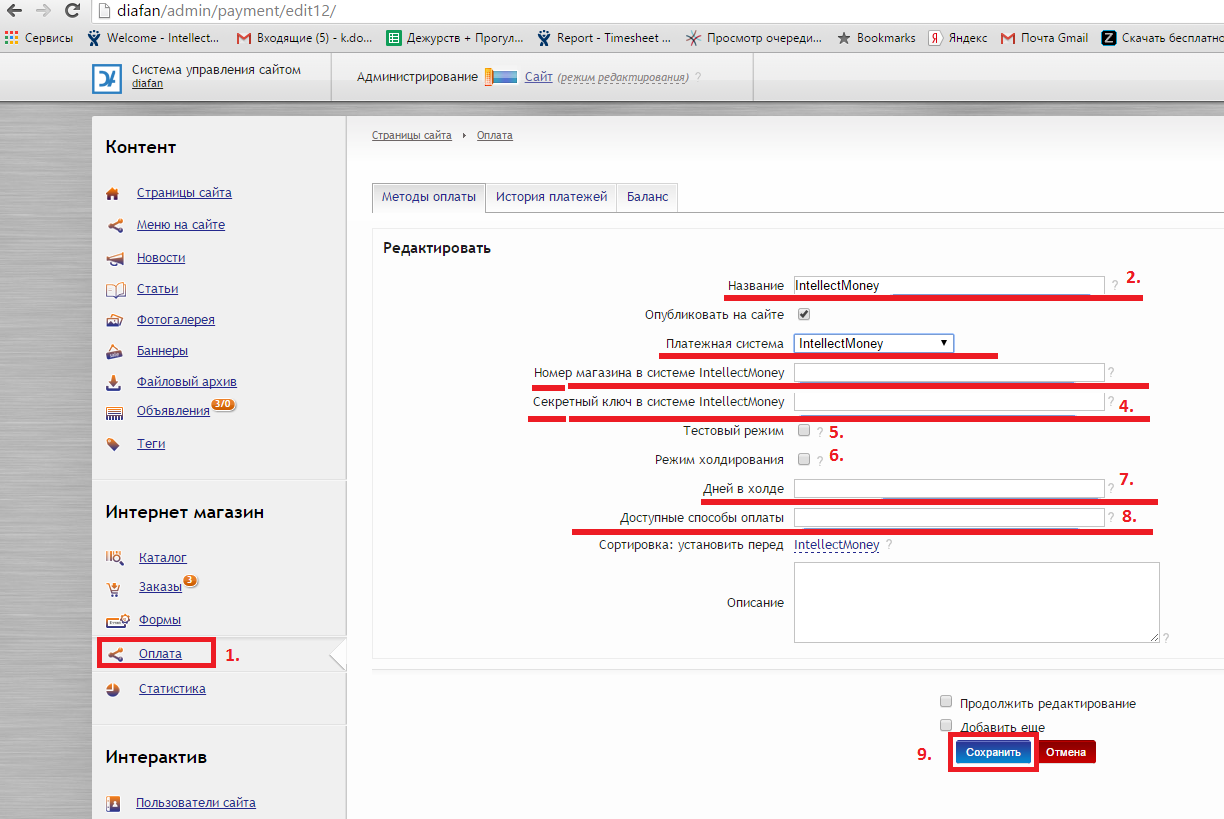Click the tag icon beside Теги
Viewport: 1224px width, 819px height.
coord(114,444)
